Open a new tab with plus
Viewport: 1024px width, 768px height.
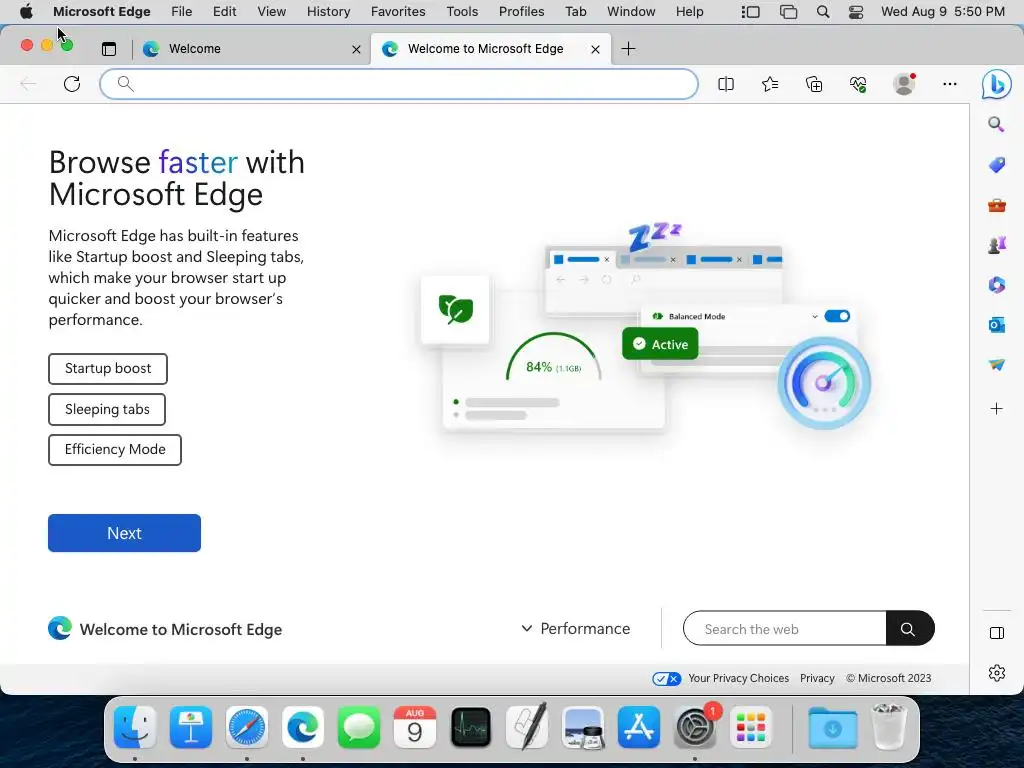pos(628,49)
